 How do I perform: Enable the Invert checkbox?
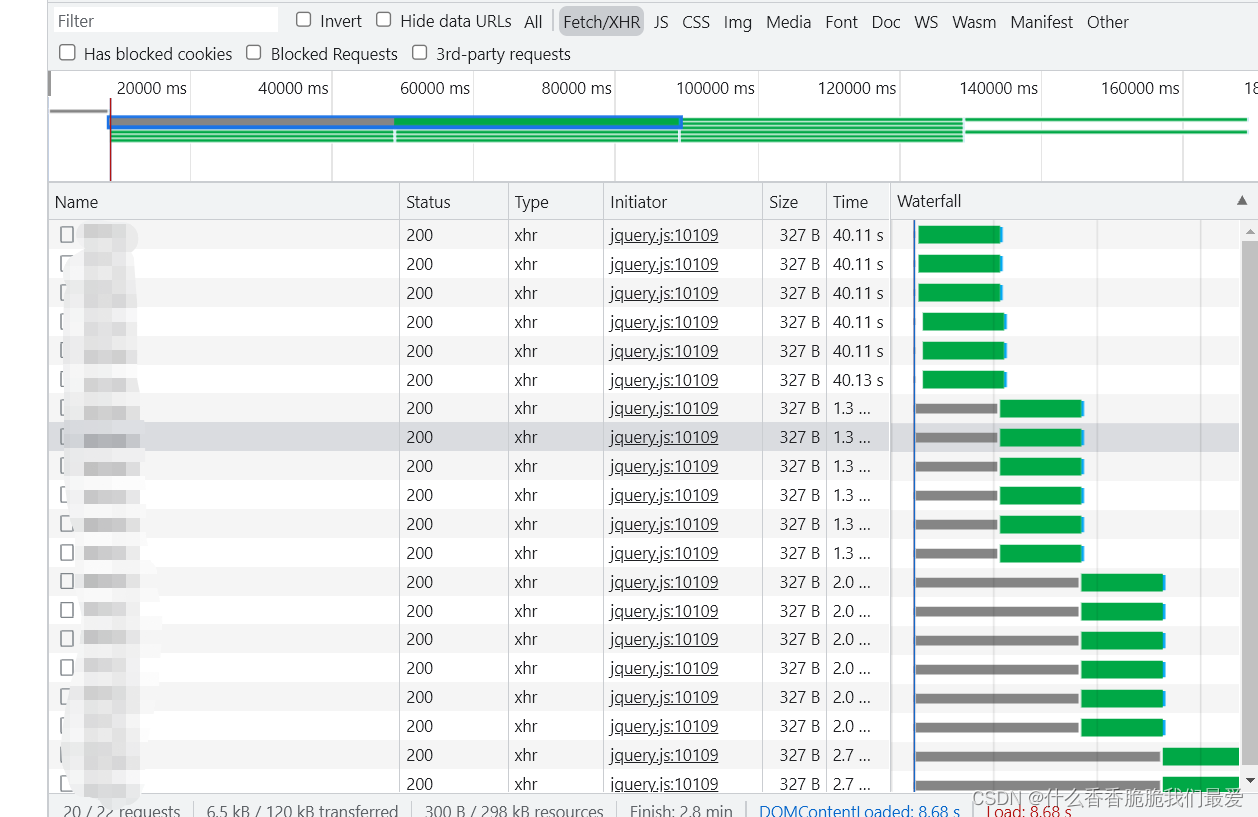pos(304,20)
